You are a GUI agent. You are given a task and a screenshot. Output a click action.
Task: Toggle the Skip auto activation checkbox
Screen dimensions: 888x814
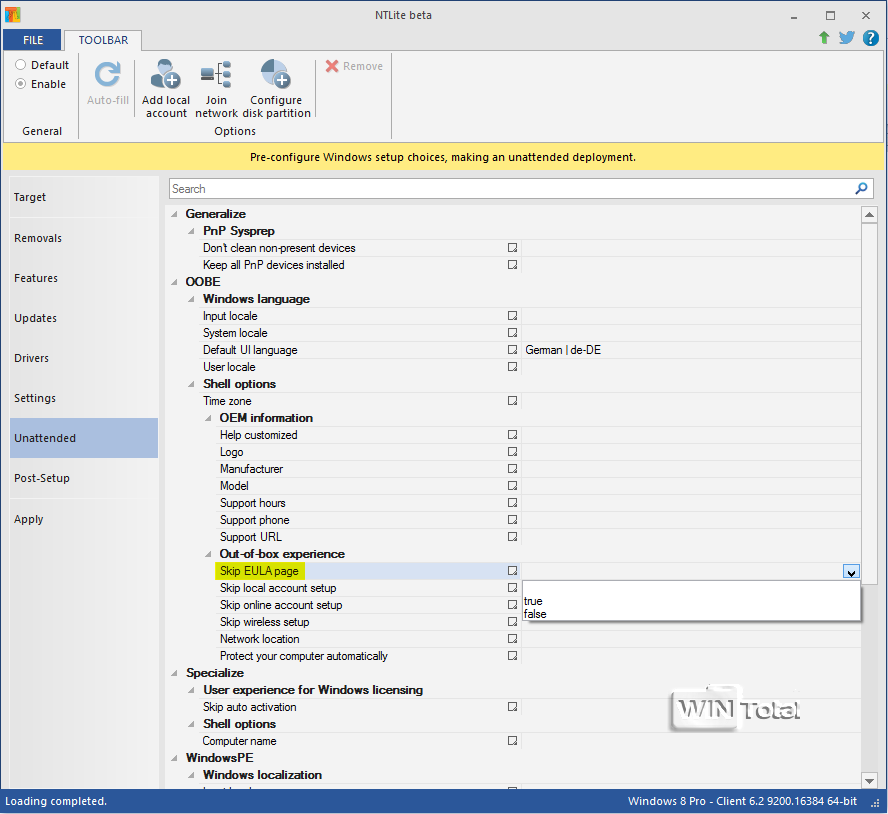[x=512, y=707]
